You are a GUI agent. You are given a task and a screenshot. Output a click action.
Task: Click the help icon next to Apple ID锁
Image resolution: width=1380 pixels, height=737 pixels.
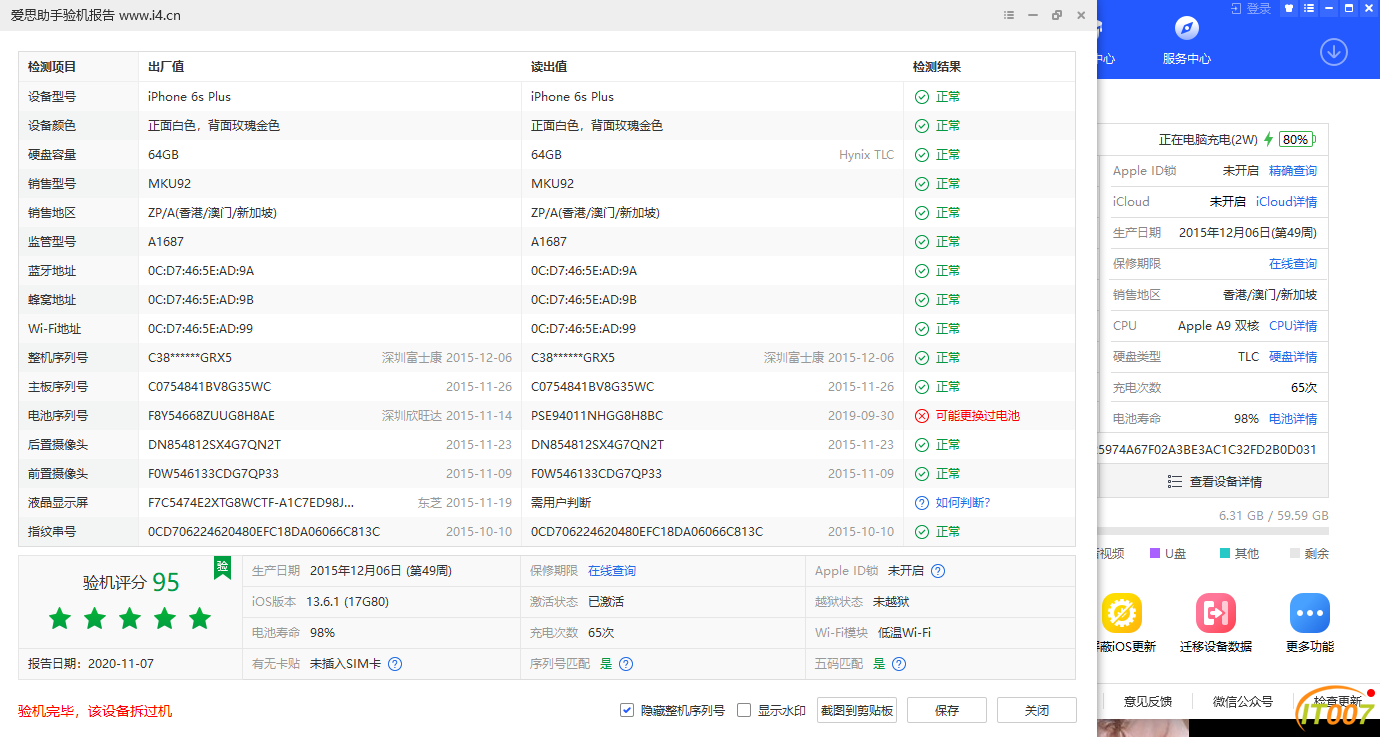[936, 570]
